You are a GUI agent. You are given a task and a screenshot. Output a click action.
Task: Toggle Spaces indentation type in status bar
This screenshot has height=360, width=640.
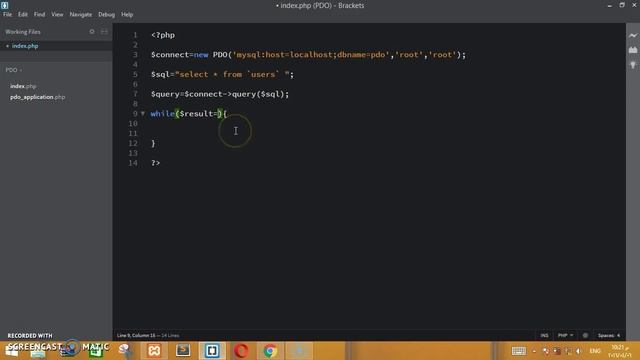606,336
